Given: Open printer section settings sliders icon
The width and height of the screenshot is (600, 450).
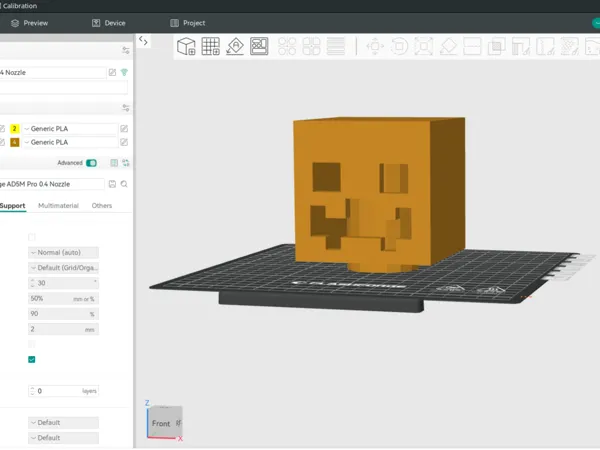Looking at the screenshot, I should 126,51.
